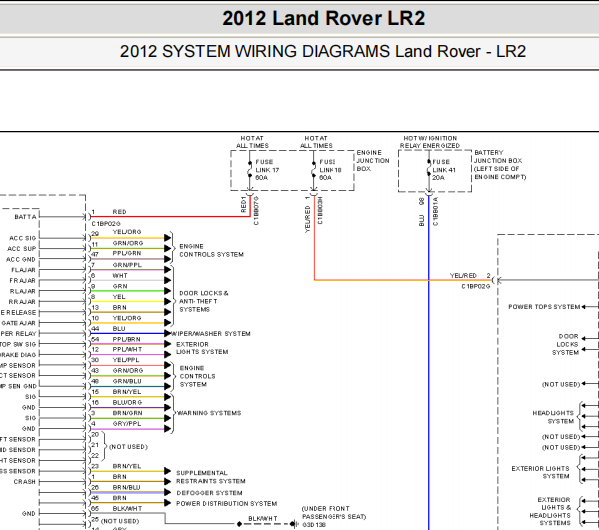599x530 pixels.
Task: Click the "POWER TOPS SYSTEM" reference
Action: (x=544, y=307)
